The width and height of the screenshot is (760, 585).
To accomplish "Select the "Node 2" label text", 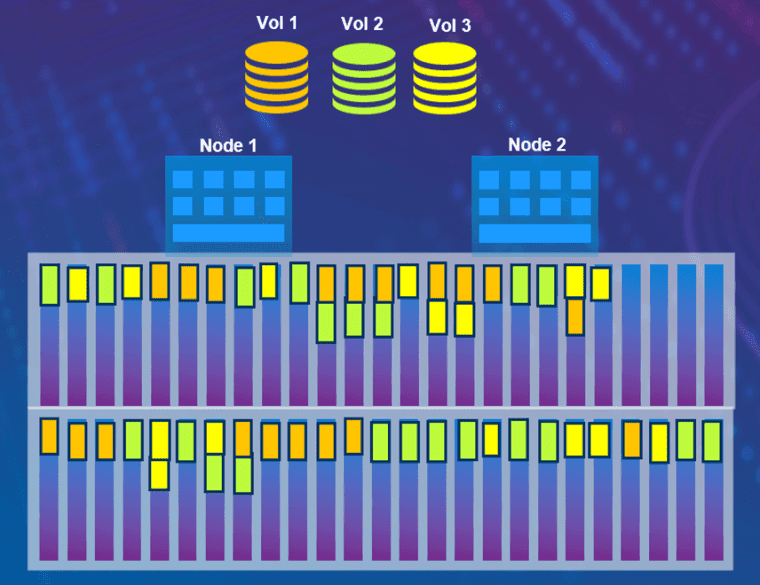I will (x=537, y=144).
